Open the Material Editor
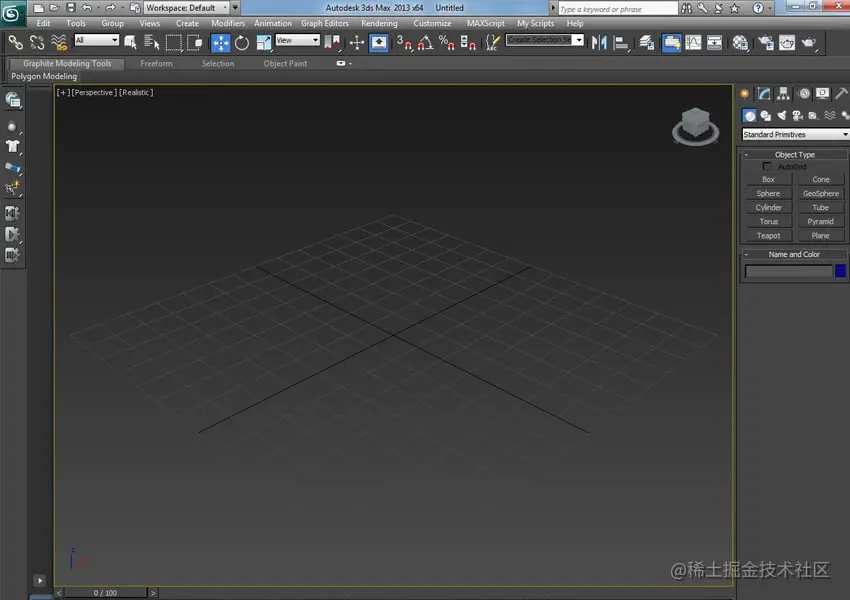The height and width of the screenshot is (600, 850). (739, 43)
